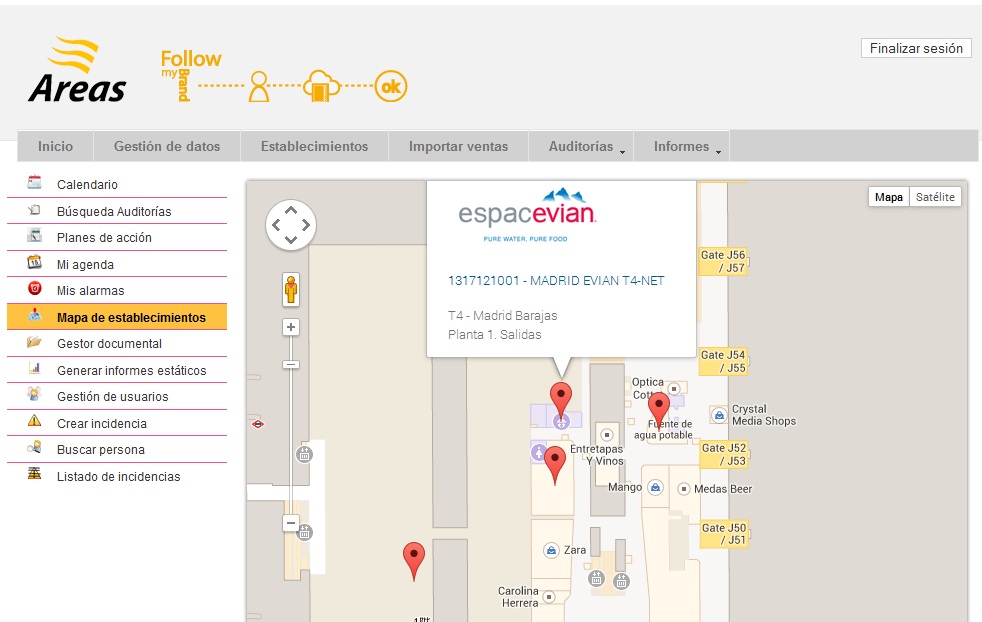Viewport: 982px width, 622px height.
Task: Click the red pin beside Entretapas Y Vinos
Action: 555,464
